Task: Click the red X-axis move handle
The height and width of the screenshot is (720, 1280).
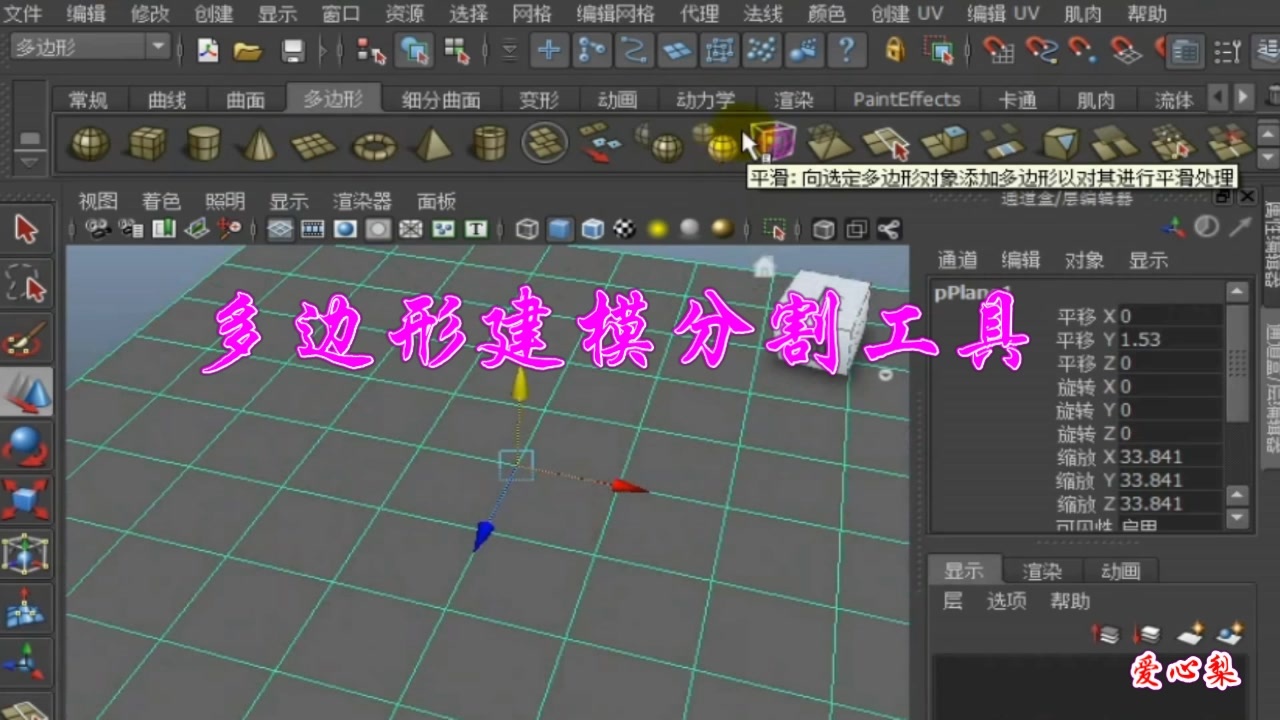Action: pyautogui.click(x=629, y=487)
